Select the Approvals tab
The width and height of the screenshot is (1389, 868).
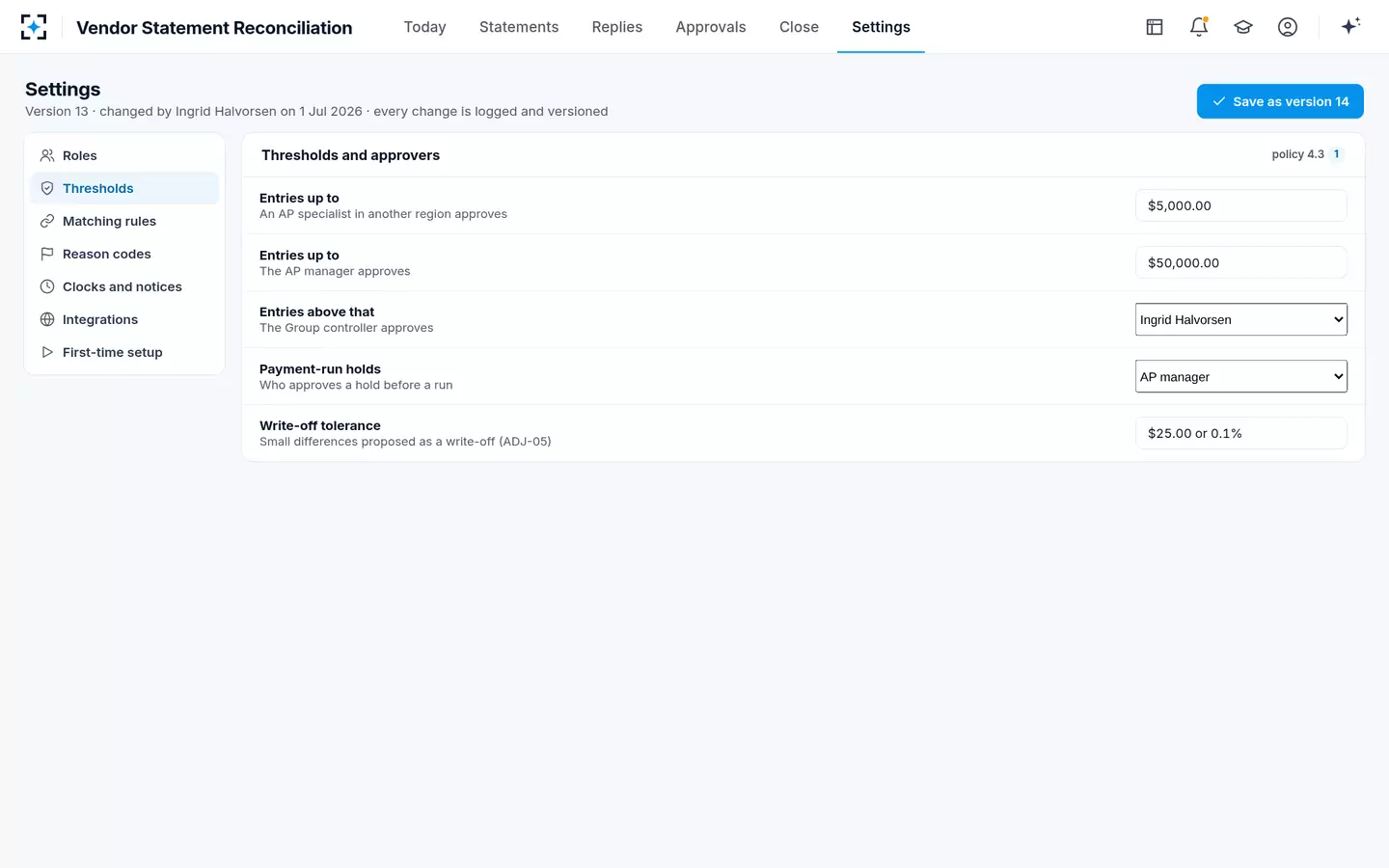coord(711,27)
